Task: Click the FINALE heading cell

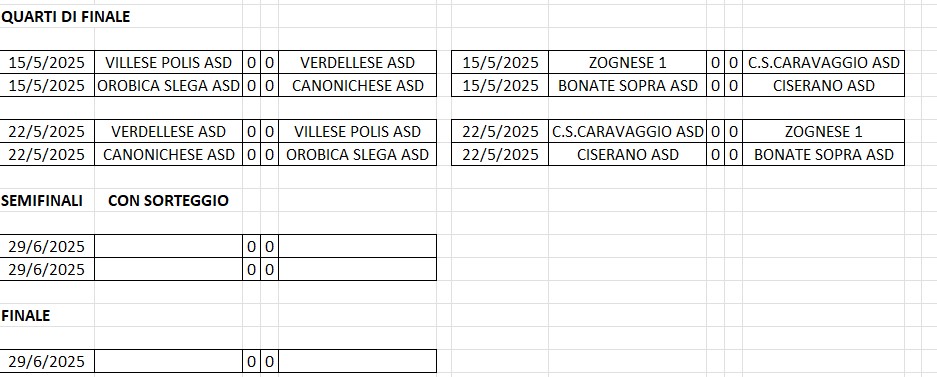Action: click(26, 315)
